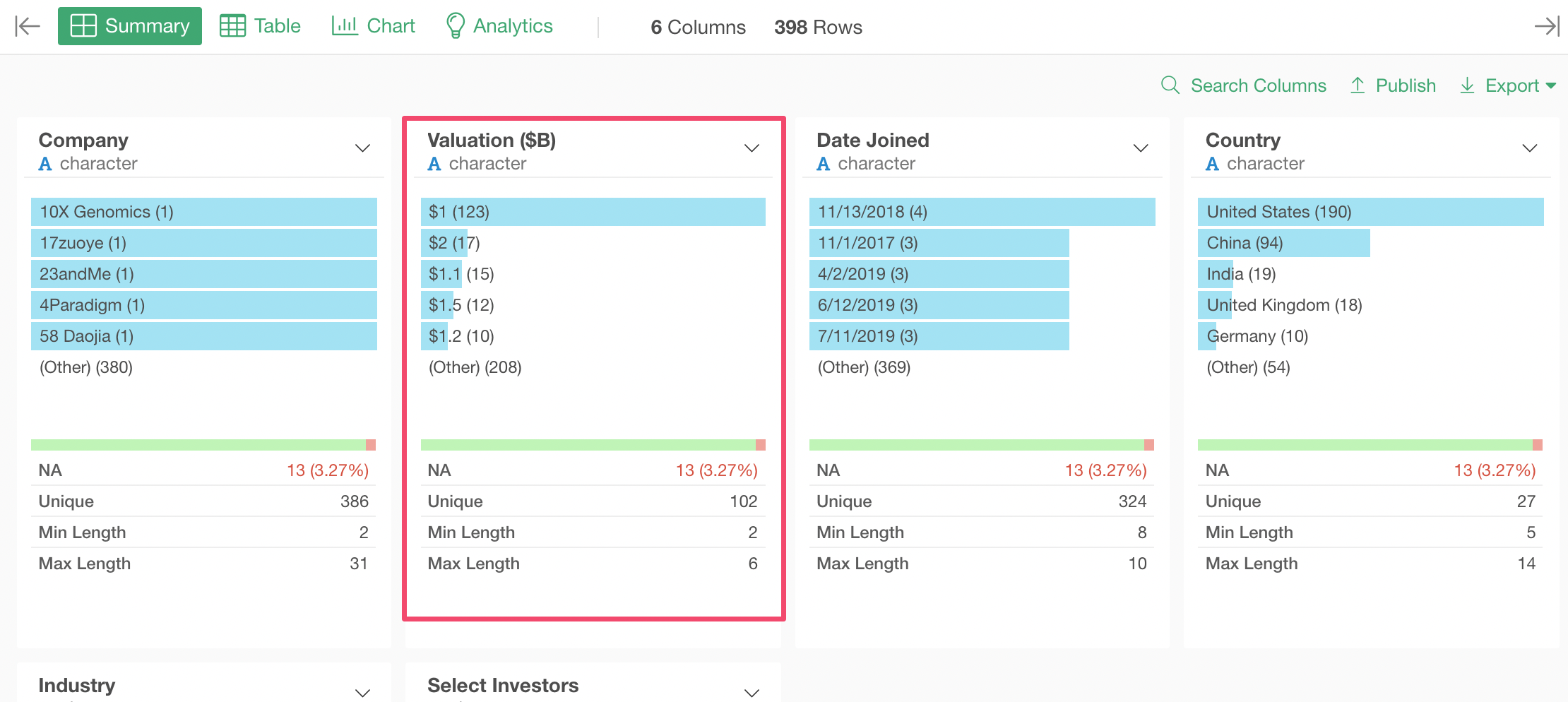This screenshot has height=702, width=1568.
Task: Go to the Analytics tab
Action: tap(499, 26)
